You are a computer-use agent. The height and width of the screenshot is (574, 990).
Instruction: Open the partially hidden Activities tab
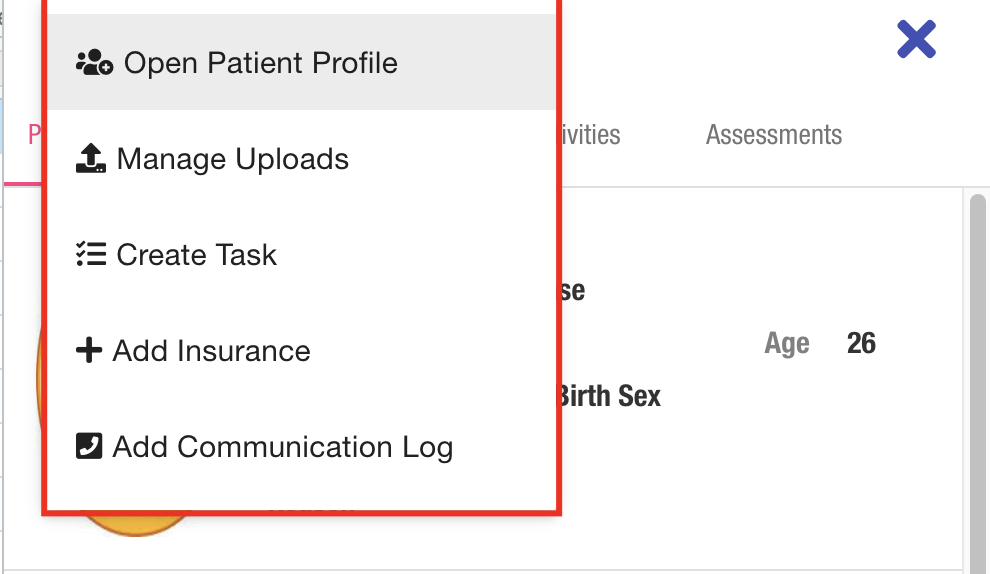[591, 134]
